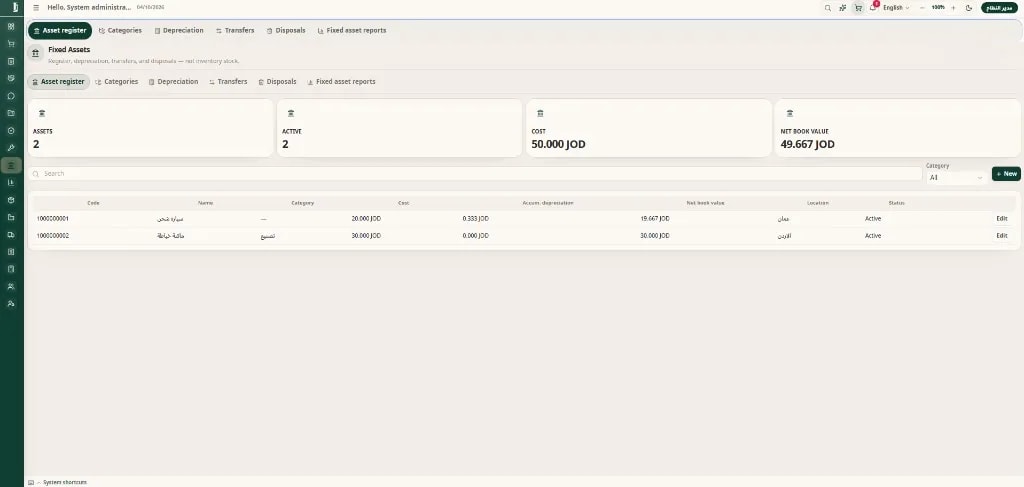The height and width of the screenshot is (487, 1024).
Task: Open the dark green user profile badge
Action: (x=1000, y=8)
